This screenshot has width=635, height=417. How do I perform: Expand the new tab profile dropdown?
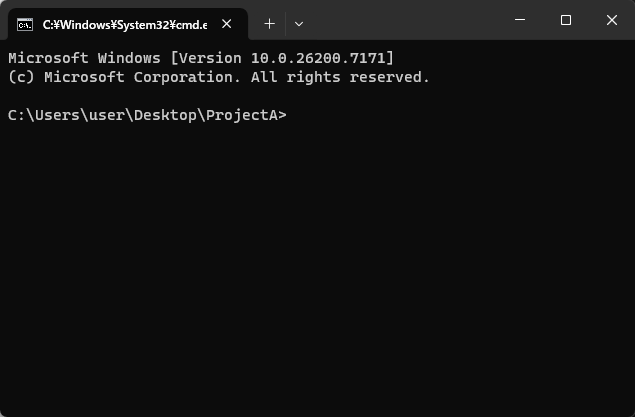298,23
